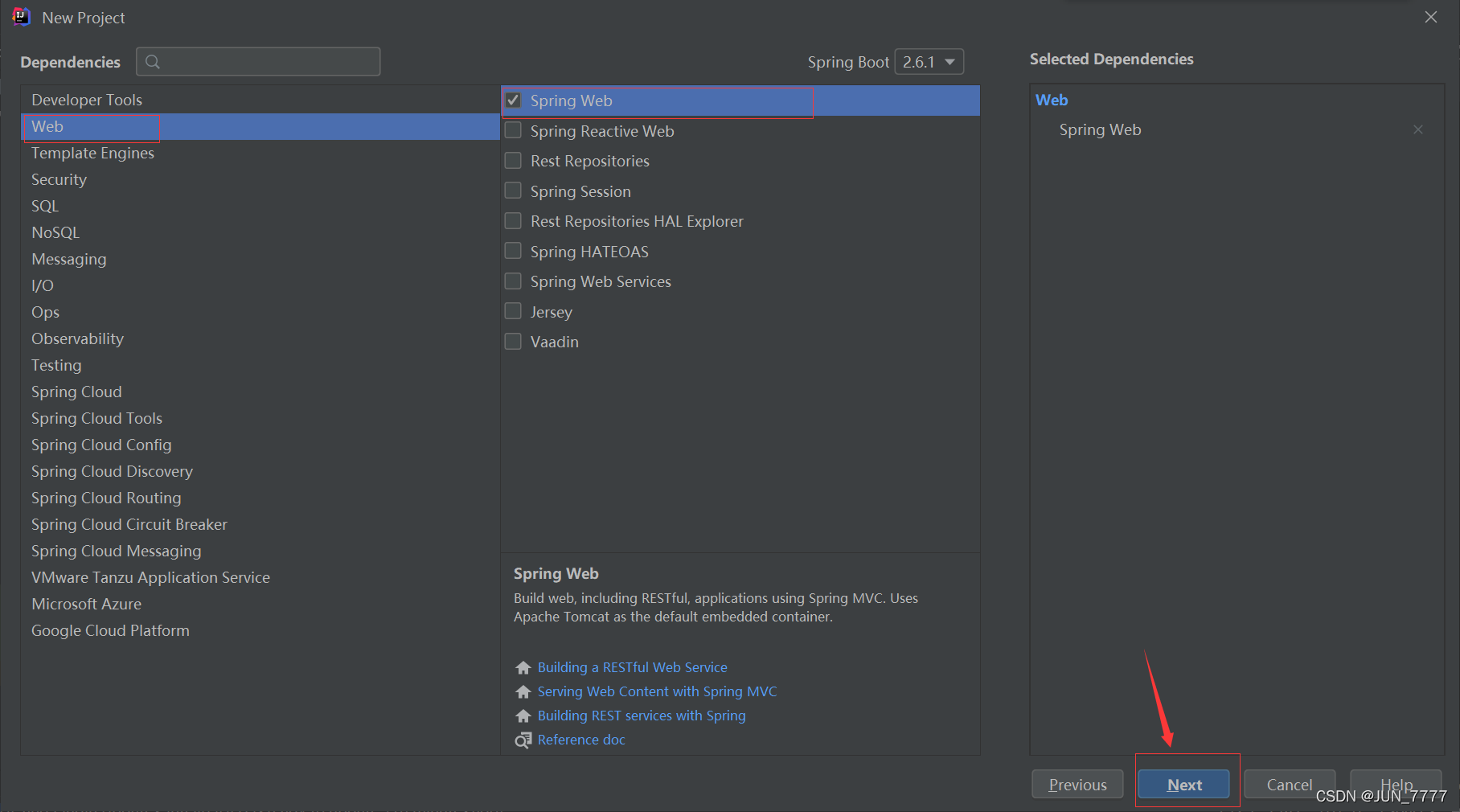The width and height of the screenshot is (1460, 812).
Task: Tick the Spring HATEOAS checkbox
Action: (513, 251)
